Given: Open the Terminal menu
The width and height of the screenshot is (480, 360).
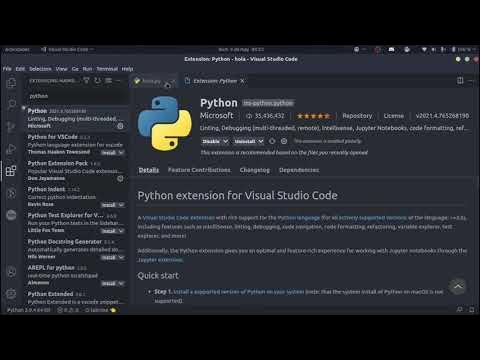Looking at the screenshot, I should pos(107,69).
